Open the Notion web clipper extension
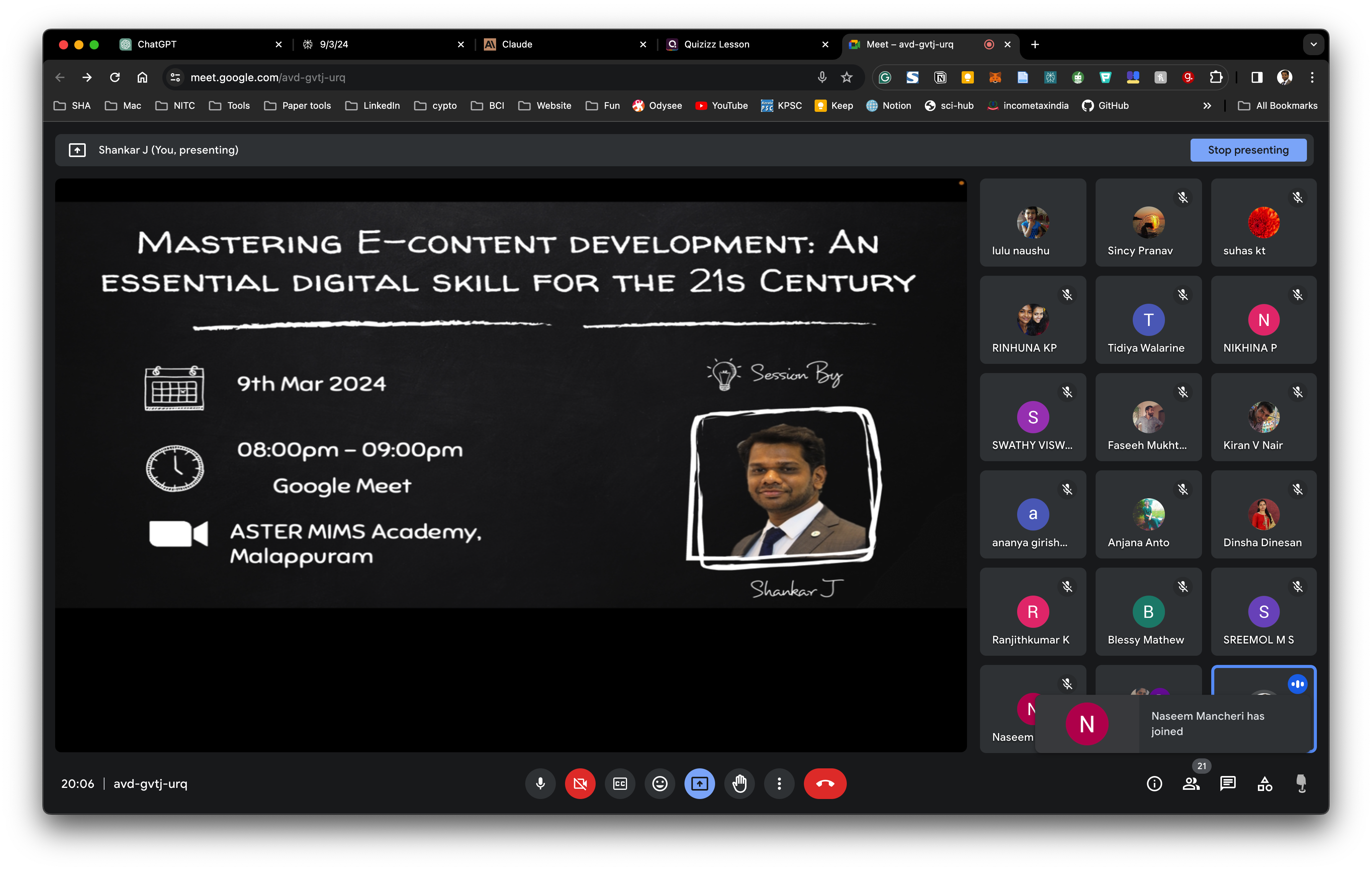Image resolution: width=1372 pixels, height=871 pixels. [x=940, y=77]
